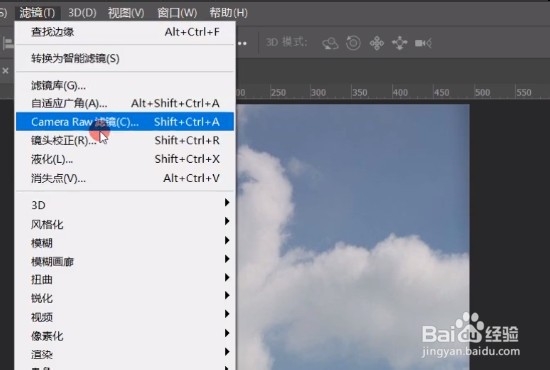This screenshot has width=550, height=370.
Task: Expand the 风格化 submenu
Action: click(125, 224)
